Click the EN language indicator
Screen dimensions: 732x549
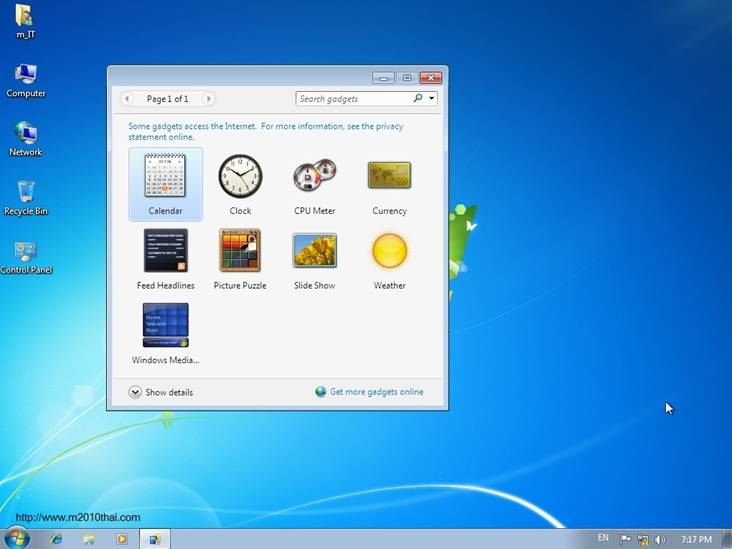pyautogui.click(x=603, y=538)
